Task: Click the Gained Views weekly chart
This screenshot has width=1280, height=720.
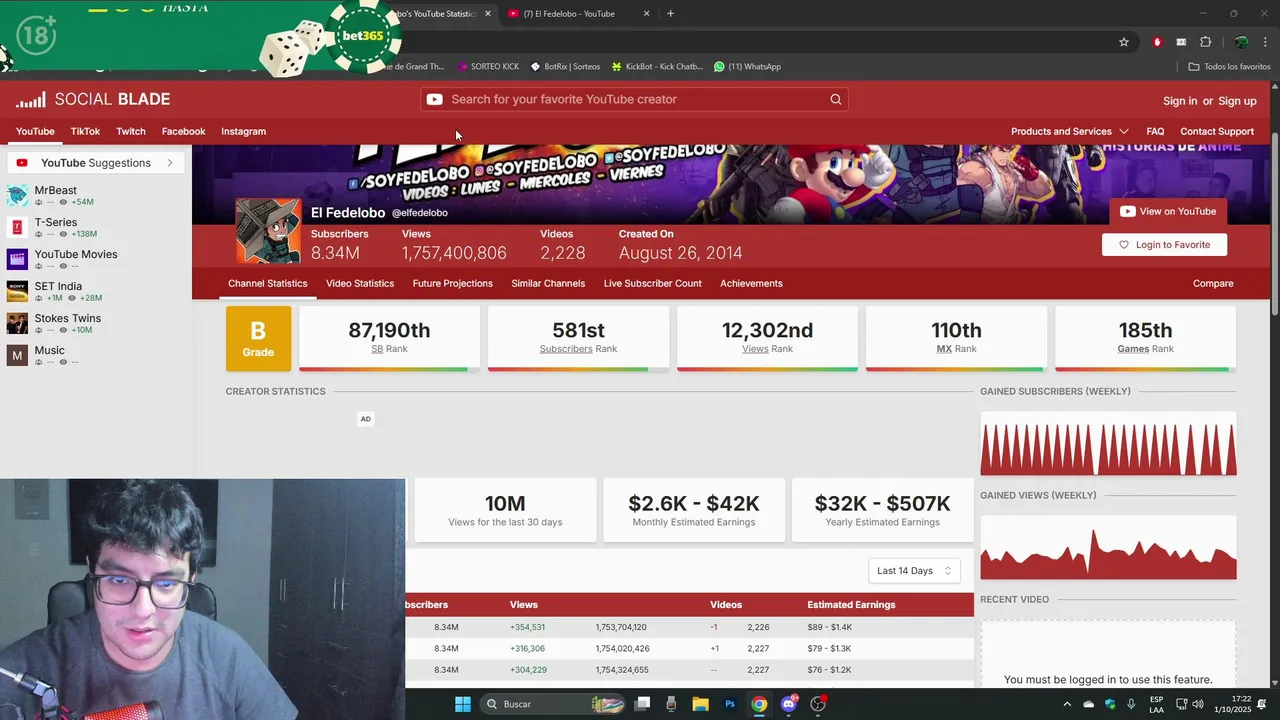Action: (x=1108, y=547)
